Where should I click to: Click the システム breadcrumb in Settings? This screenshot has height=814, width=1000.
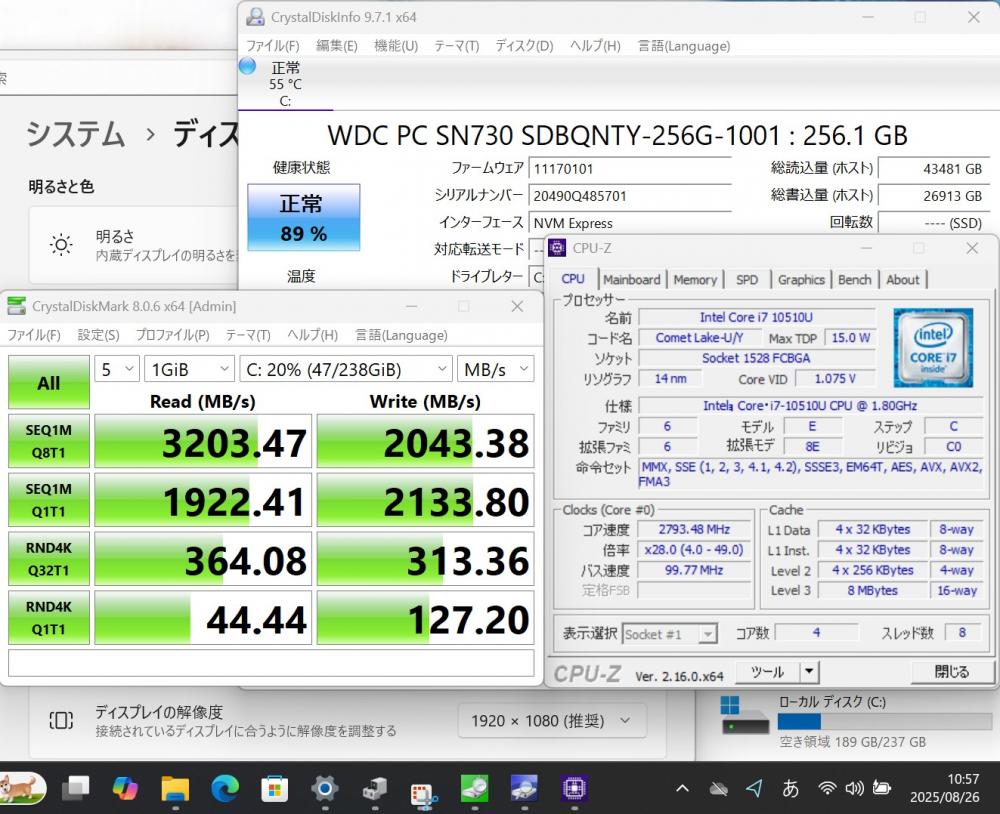(75, 134)
